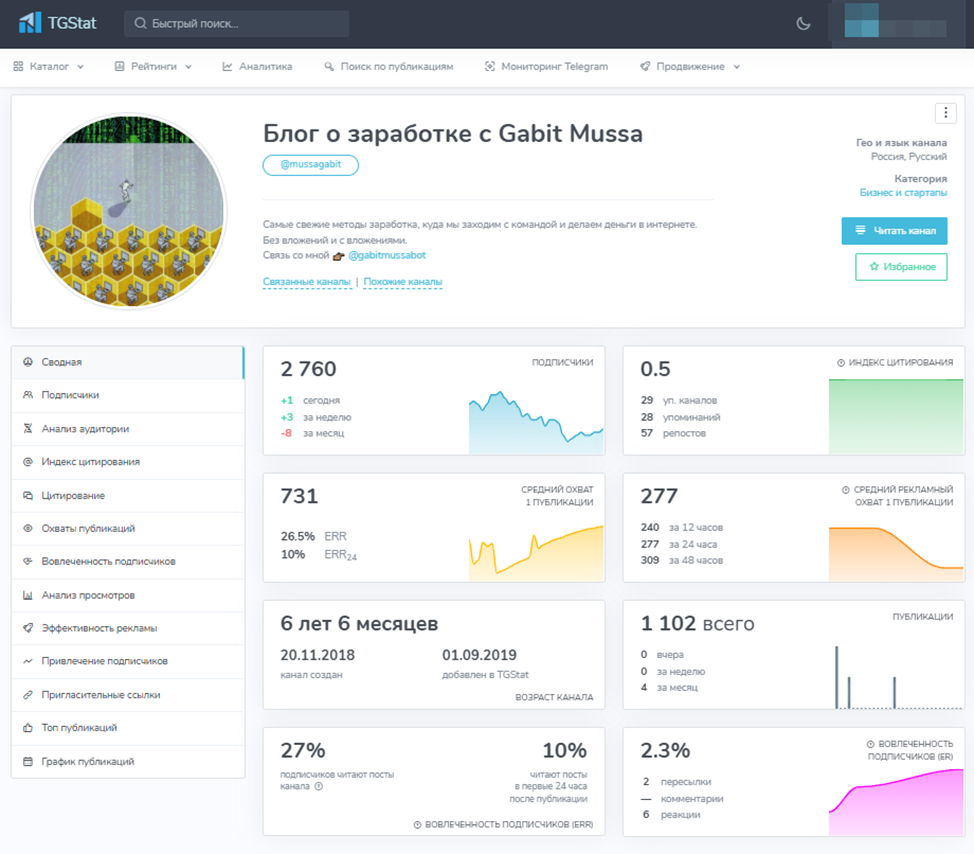
Task: Click the Продвижение rocket icon
Action: point(645,66)
